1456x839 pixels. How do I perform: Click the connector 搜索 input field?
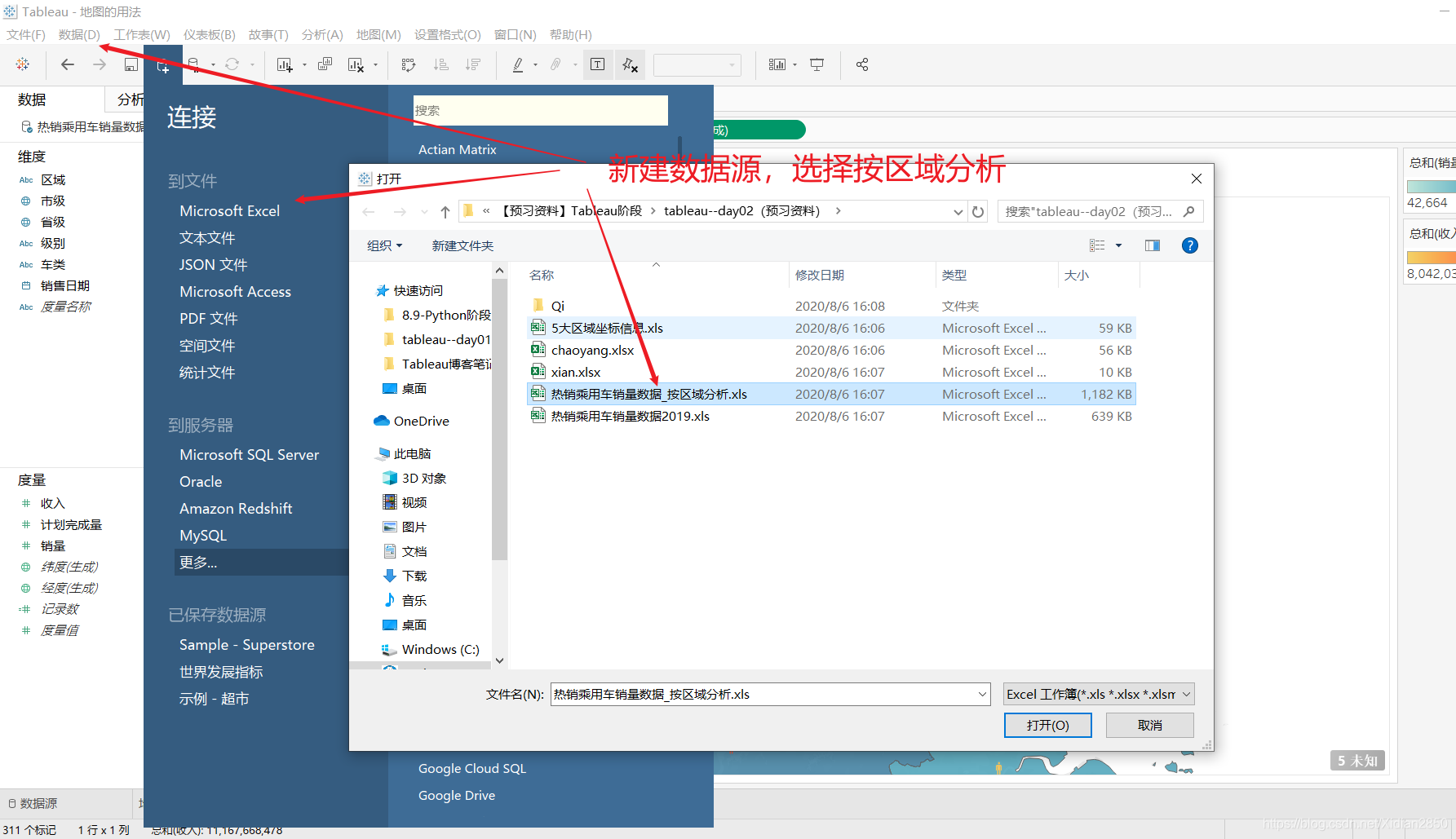tap(540, 110)
